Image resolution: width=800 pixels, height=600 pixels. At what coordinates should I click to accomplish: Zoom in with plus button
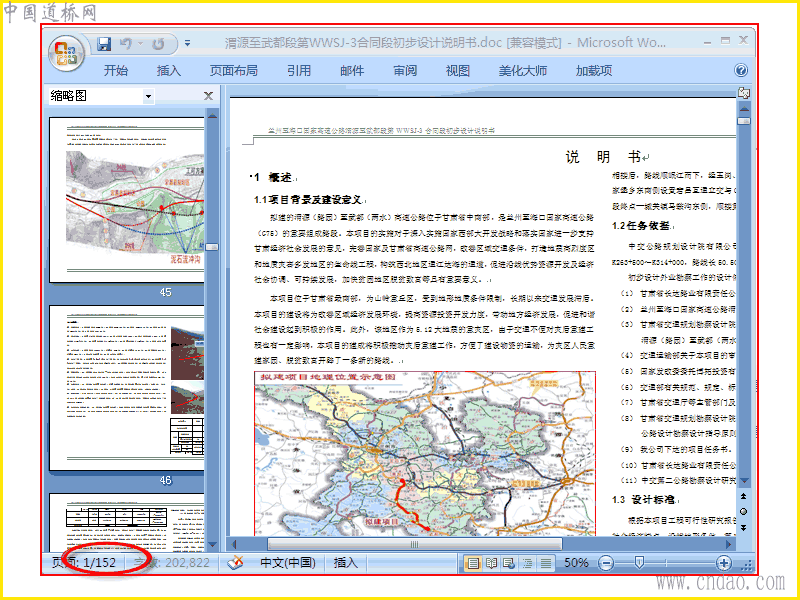click(x=723, y=563)
